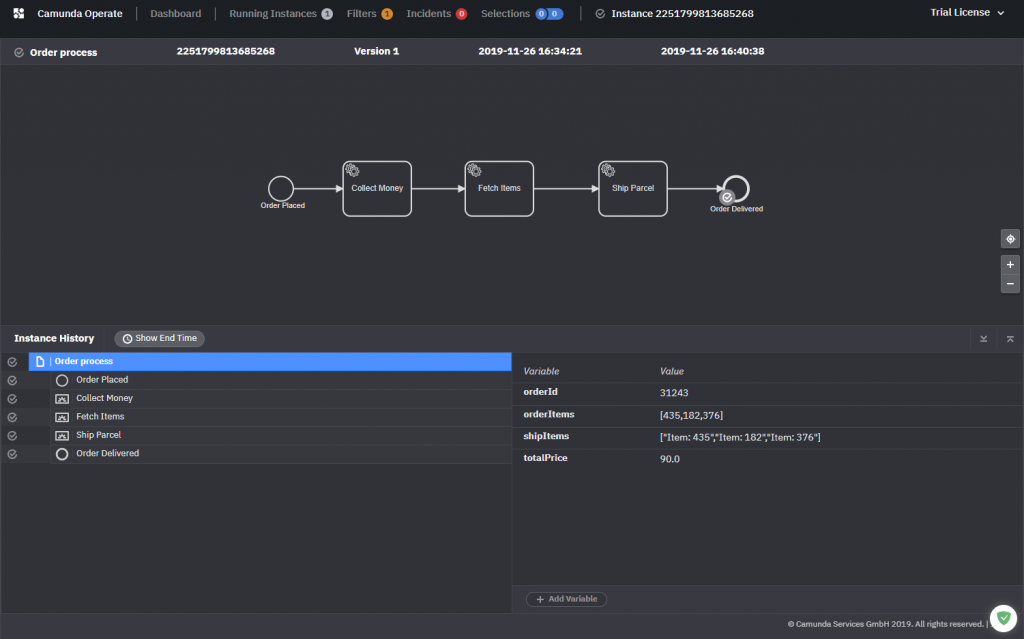This screenshot has width=1024, height=639.
Task: Click circle event icon beside Order Delivered row
Action: [62, 453]
